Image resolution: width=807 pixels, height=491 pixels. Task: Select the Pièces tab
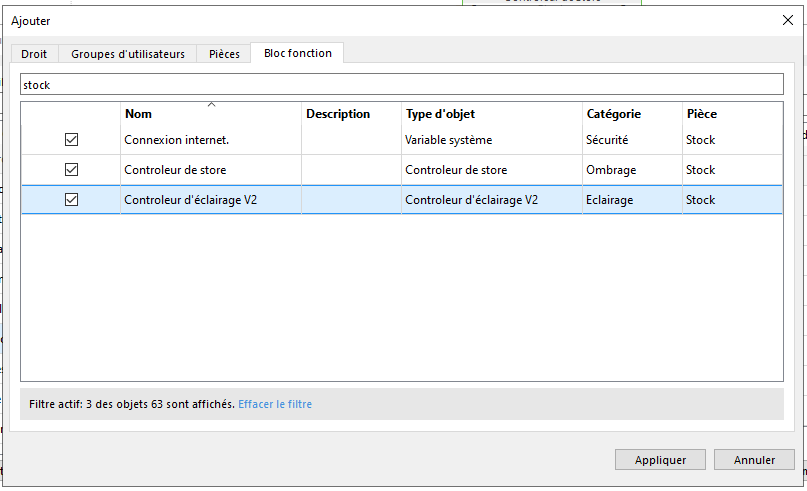[x=224, y=54]
